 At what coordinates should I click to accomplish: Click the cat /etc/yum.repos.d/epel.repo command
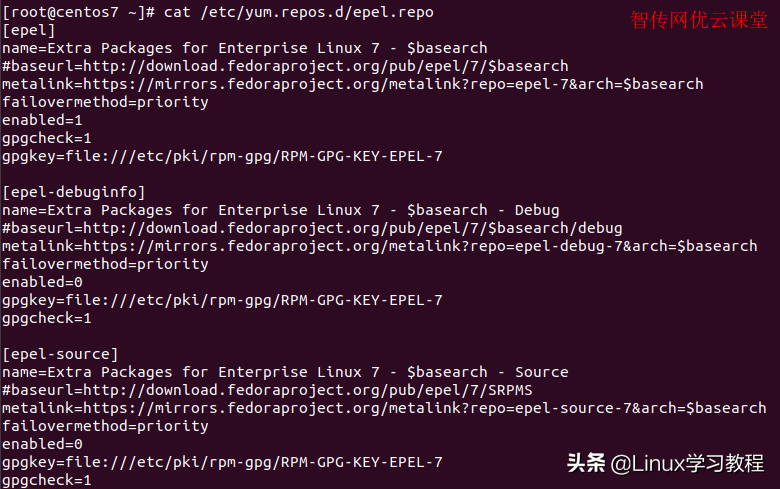point(298,12)
